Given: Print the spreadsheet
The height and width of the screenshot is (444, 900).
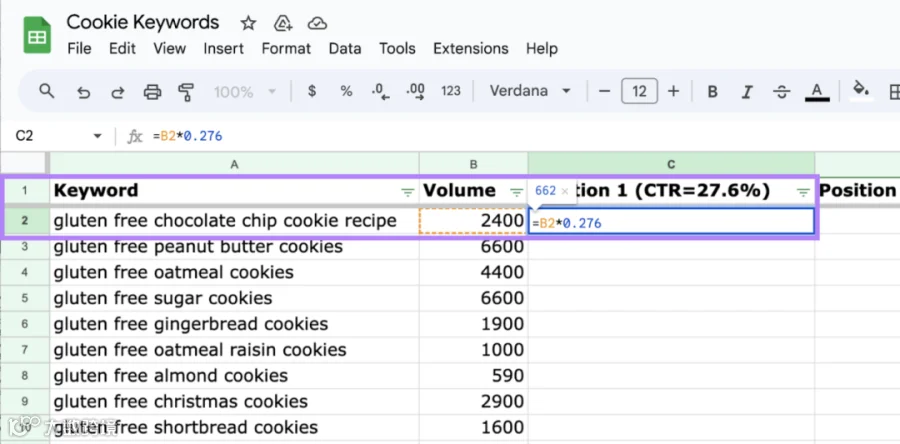Looking at the screenshot, I should [x=152, y=92].
